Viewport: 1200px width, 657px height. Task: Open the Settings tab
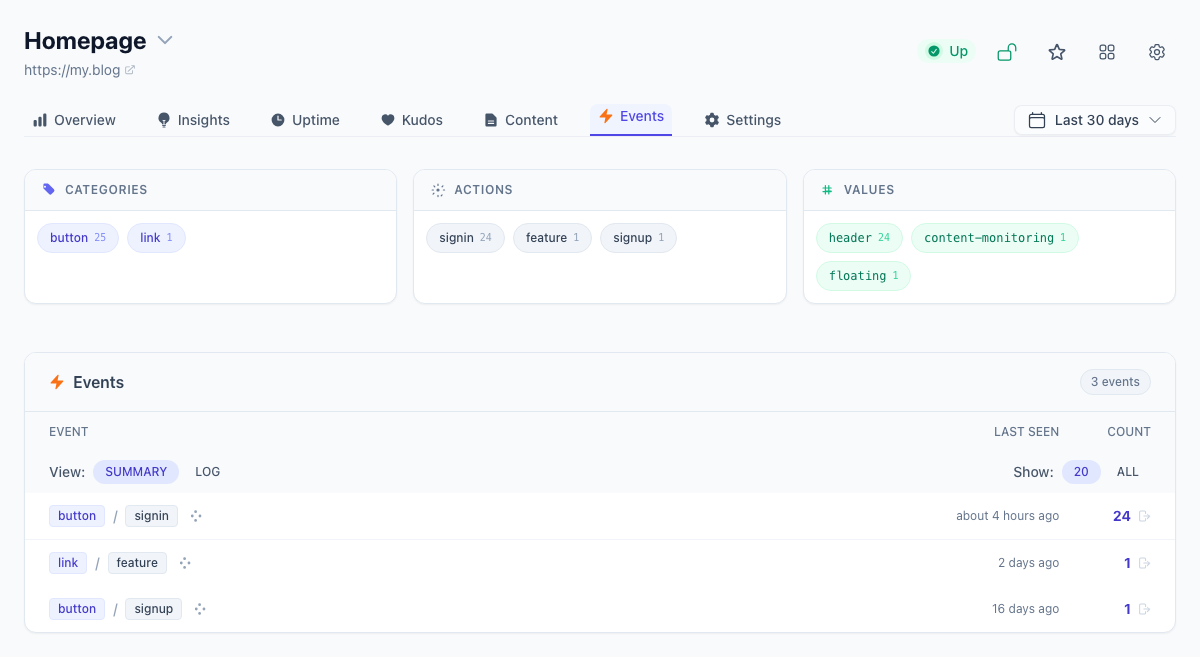click(x=742, y=120)
